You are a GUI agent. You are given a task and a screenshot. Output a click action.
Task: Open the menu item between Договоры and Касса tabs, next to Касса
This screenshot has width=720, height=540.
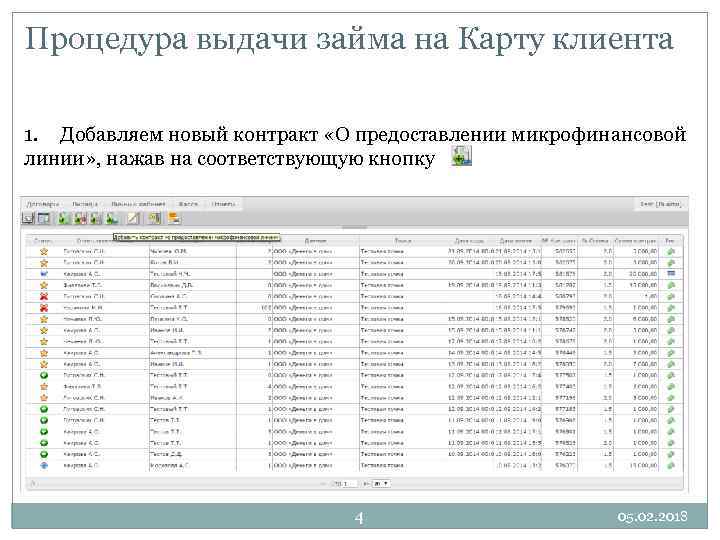[x=138, y=204]
